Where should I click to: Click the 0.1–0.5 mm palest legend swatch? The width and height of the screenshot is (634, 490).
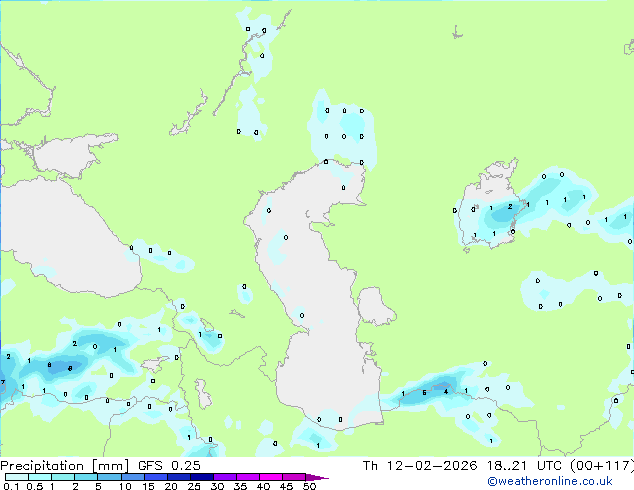[x=17, y=477]
